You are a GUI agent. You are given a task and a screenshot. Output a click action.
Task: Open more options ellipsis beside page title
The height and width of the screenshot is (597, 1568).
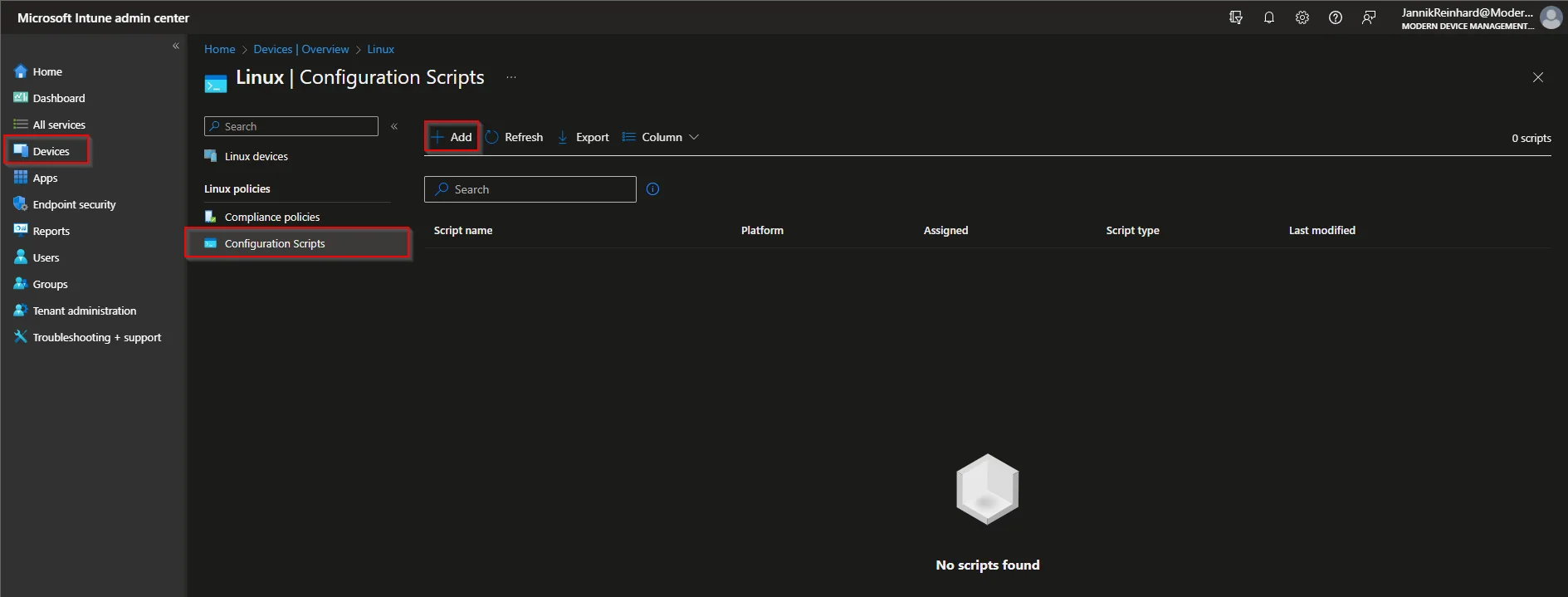tap(511, 77)
